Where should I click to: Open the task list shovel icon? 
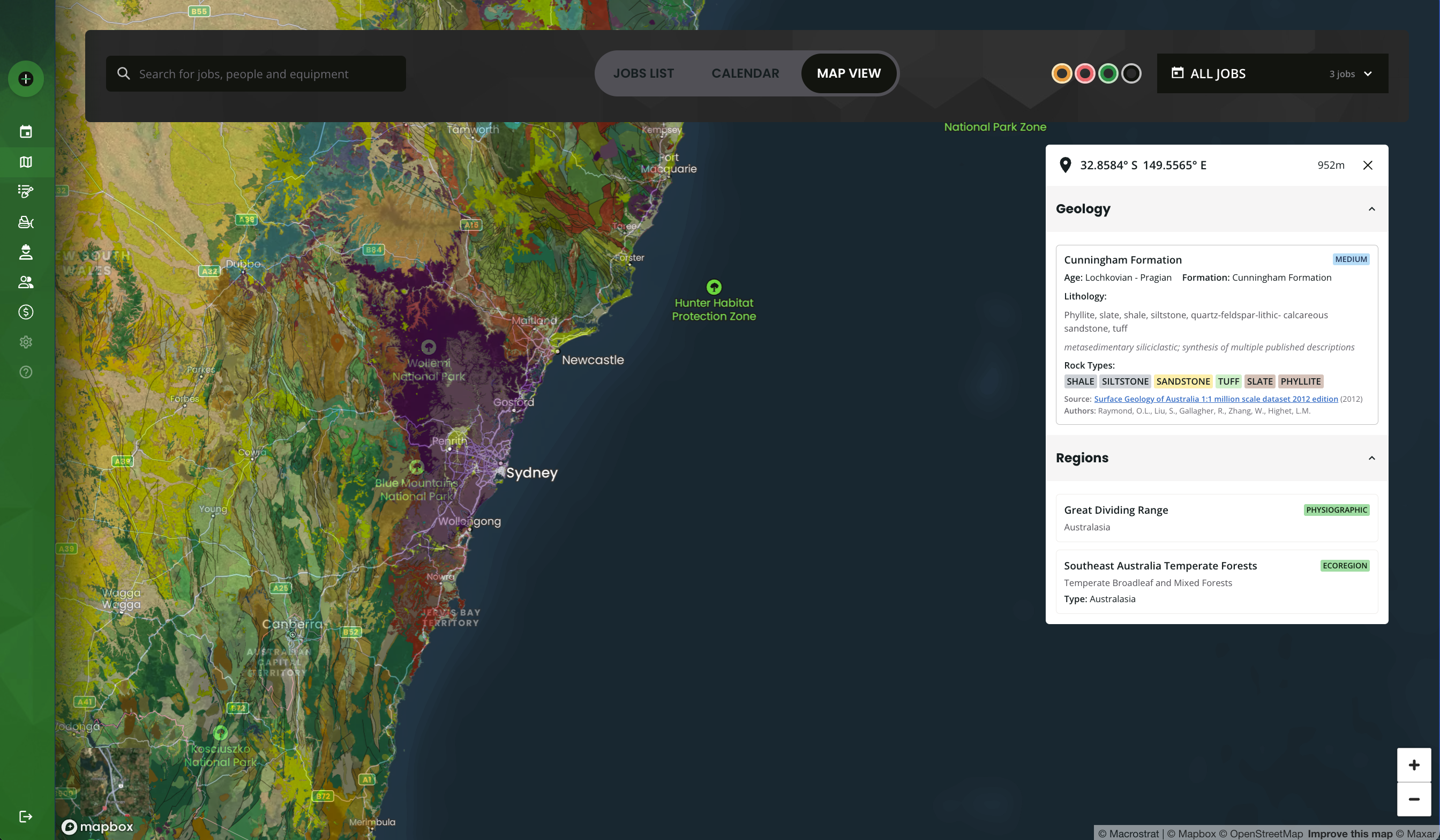click(26, 191)
